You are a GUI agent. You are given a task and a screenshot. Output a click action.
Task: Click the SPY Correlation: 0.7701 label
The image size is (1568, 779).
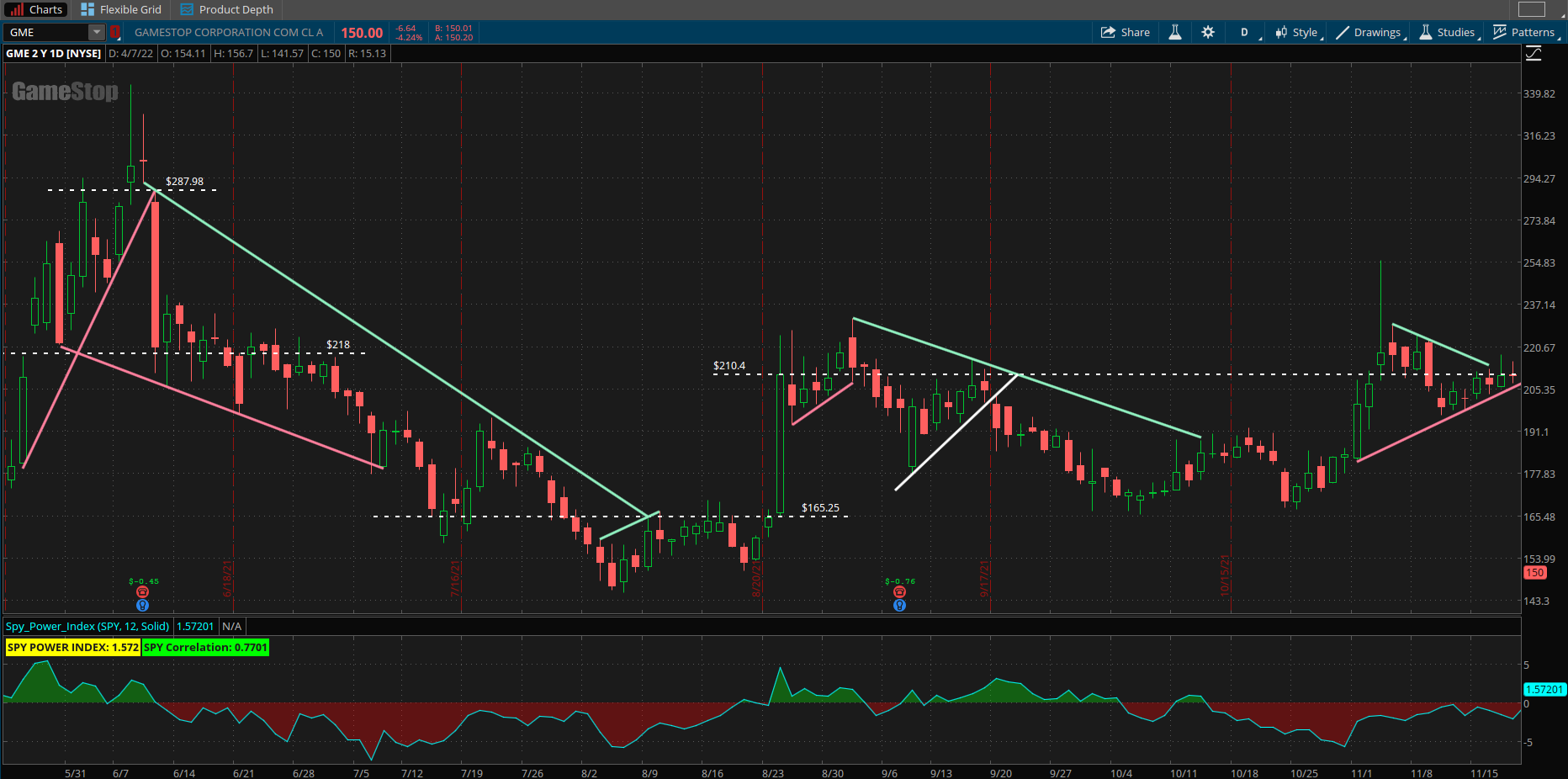(206, 647)
